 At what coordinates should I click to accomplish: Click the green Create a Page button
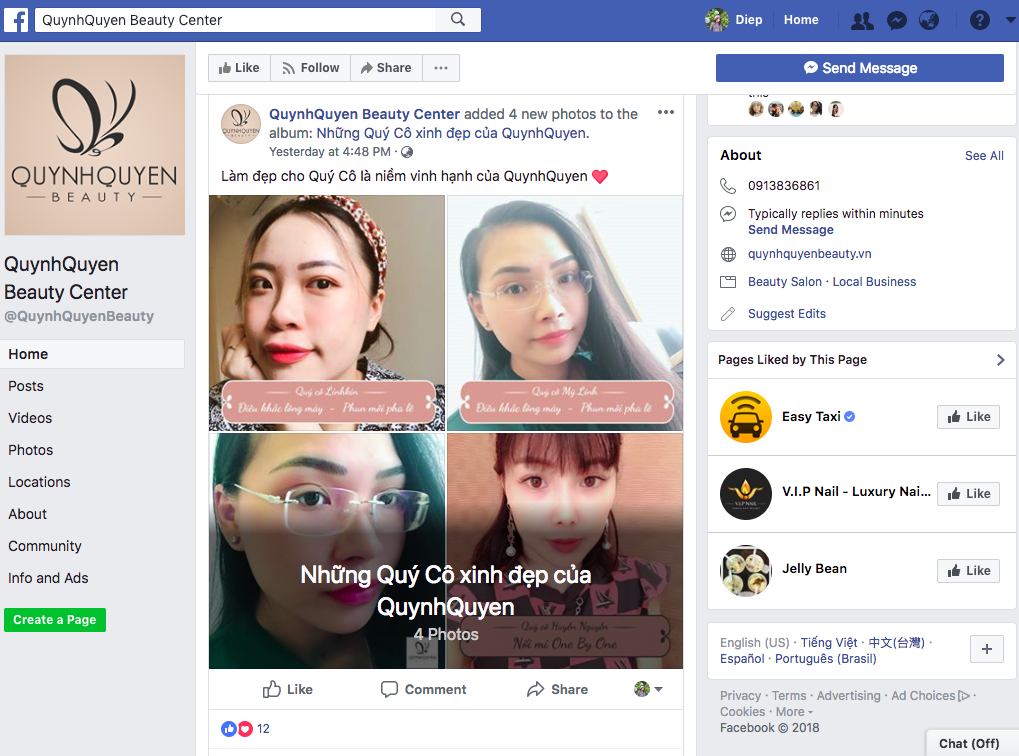55,619
